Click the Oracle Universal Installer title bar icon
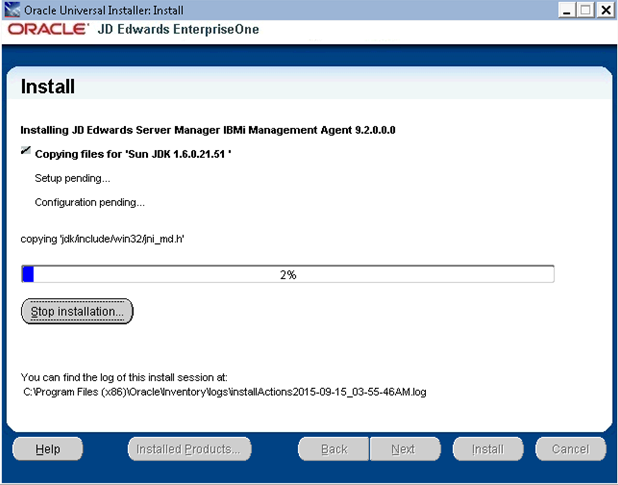618x485 pixels. (x=12, y=9)
